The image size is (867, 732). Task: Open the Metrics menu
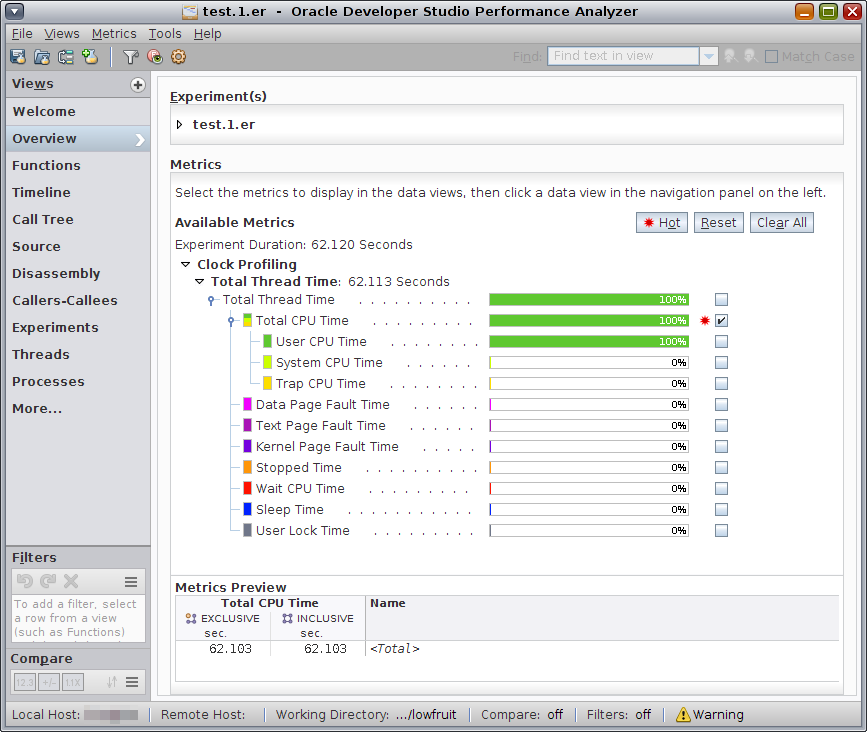114,34
